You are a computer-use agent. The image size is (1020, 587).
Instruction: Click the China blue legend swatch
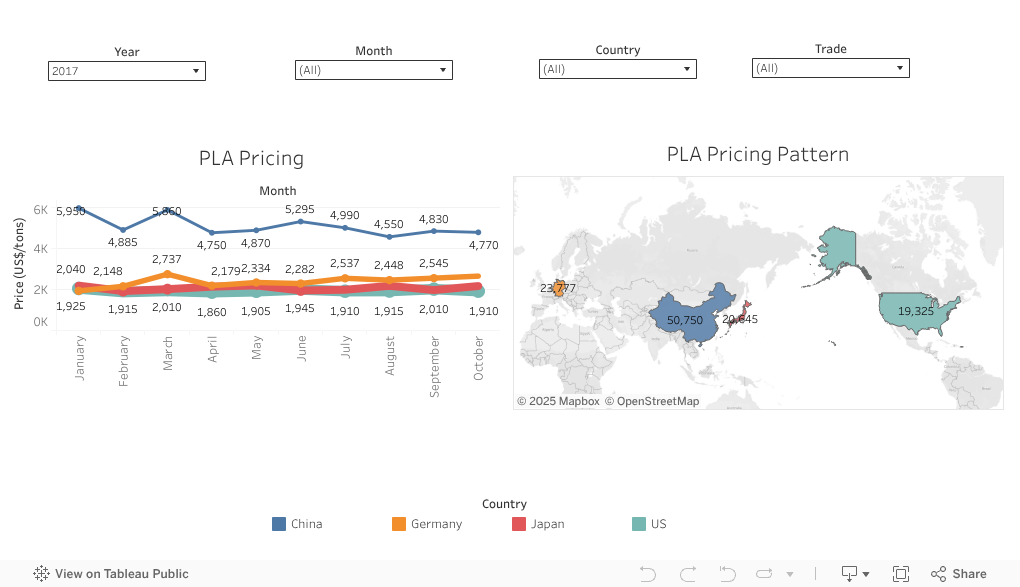pos(279,524)
